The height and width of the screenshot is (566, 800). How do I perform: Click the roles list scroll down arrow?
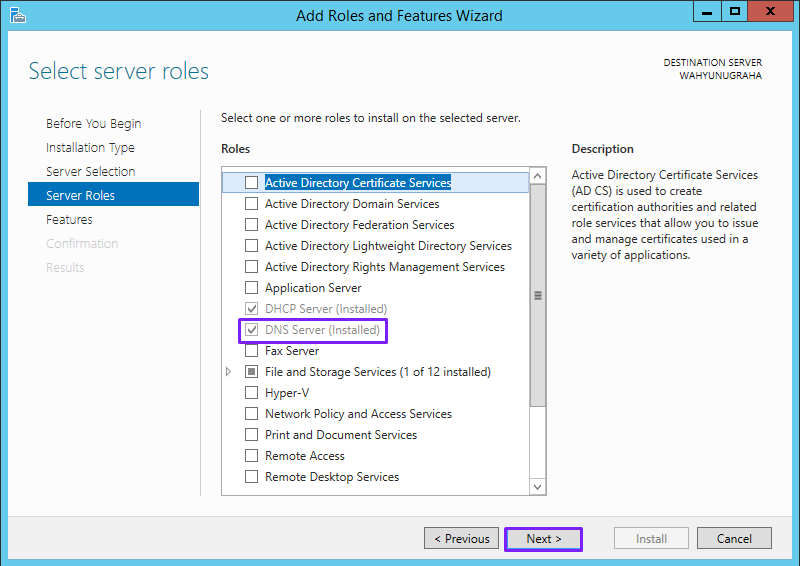537,486
